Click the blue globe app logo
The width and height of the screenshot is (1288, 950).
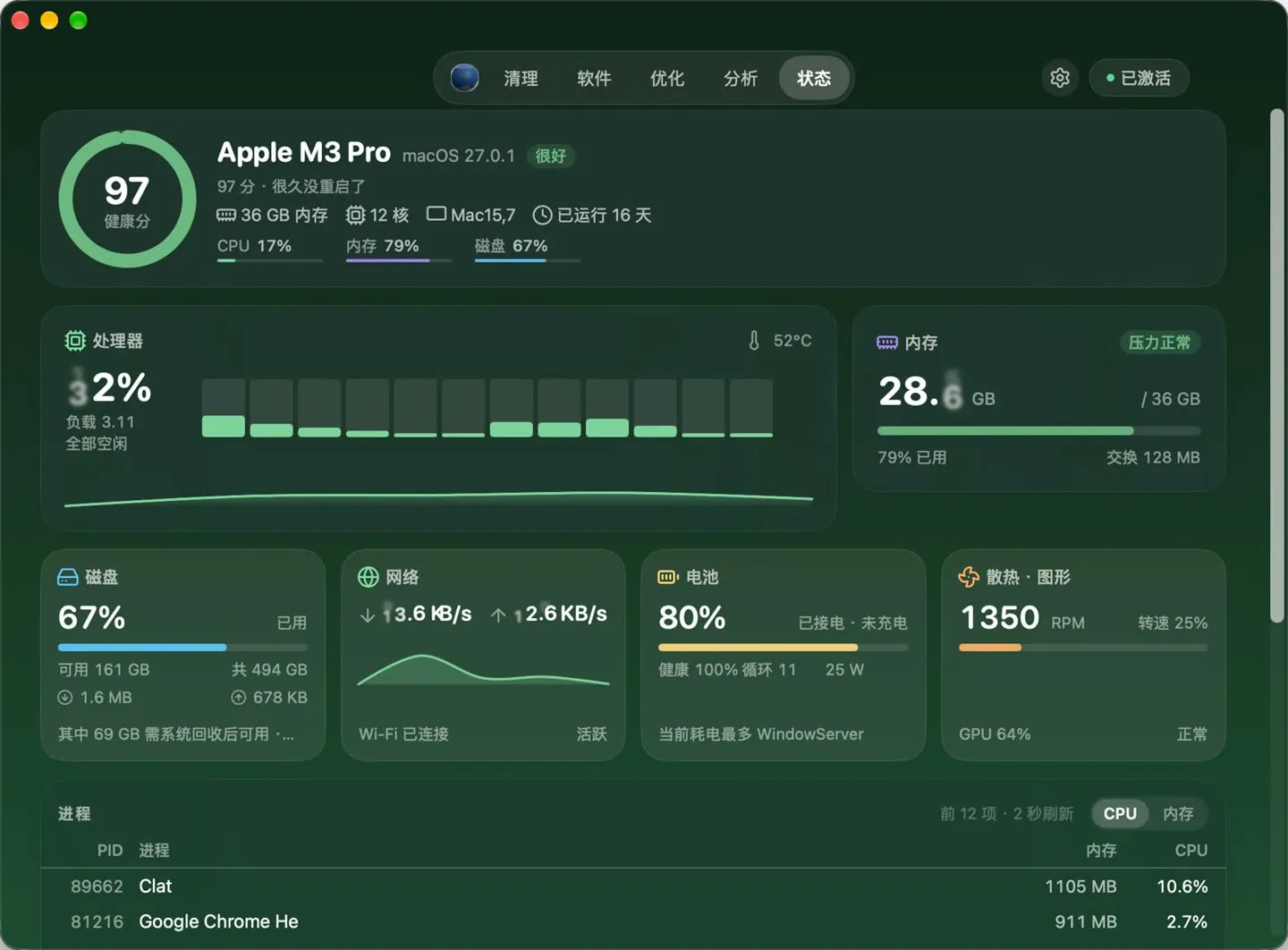tap(464, 78)
